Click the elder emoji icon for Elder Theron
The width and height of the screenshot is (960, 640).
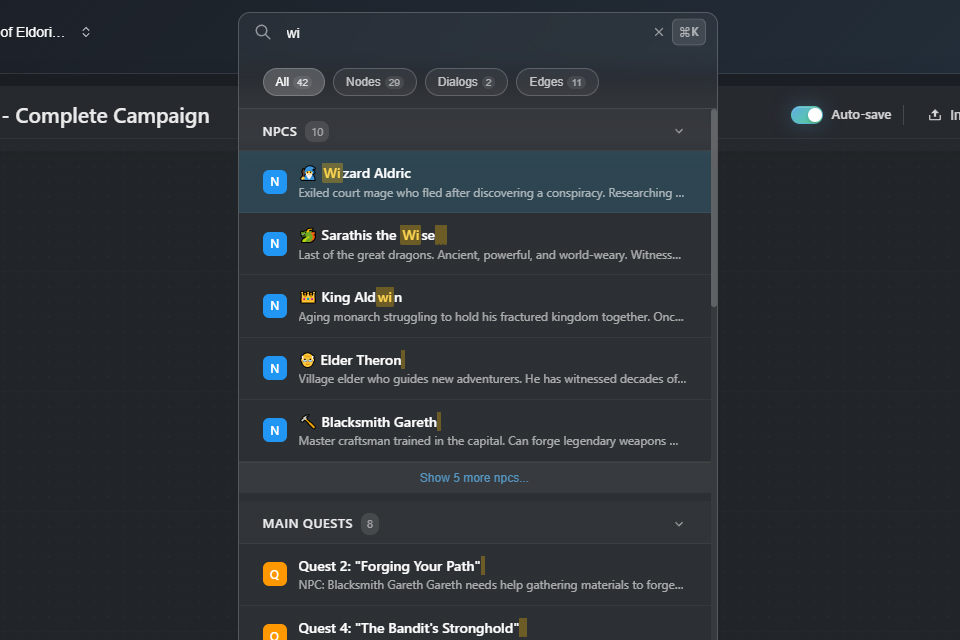pos(309,359)
